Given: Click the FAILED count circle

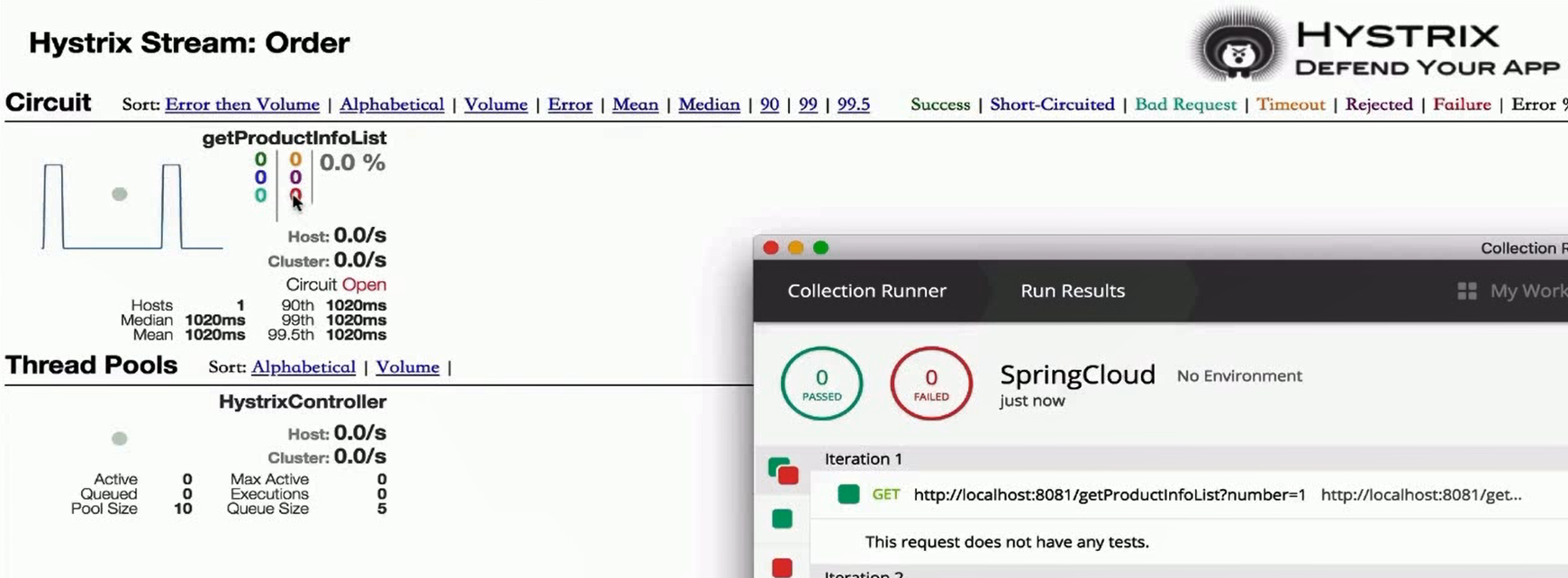Looking at the screenshot, I should (931, 384).
